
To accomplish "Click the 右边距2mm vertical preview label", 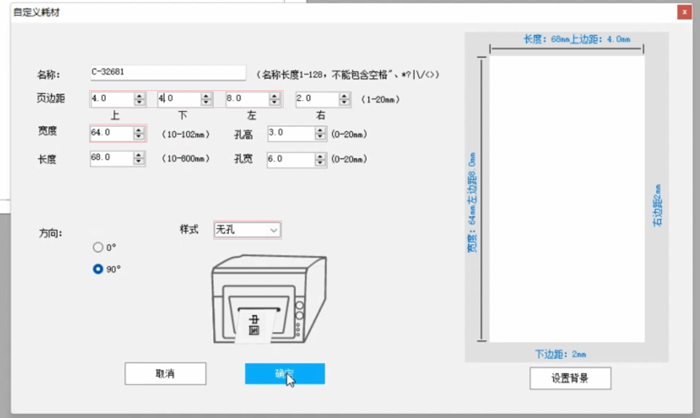I will click(657, 205).
